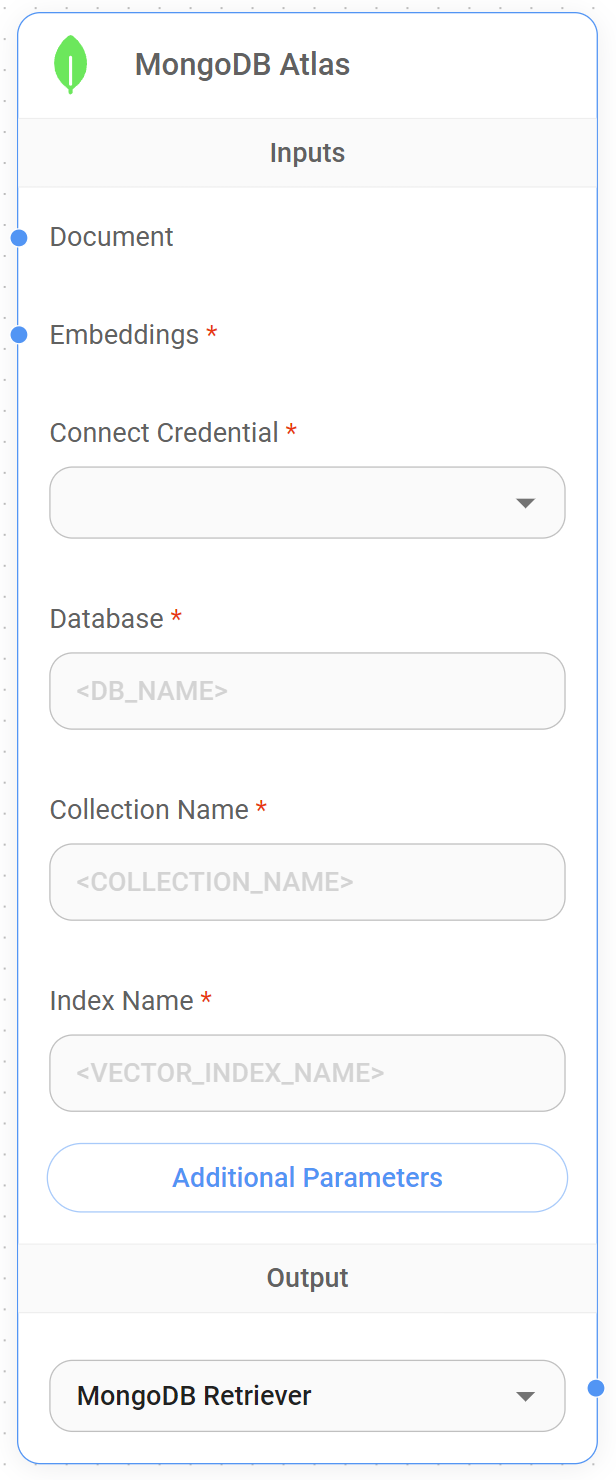Select the Output section header
Viewport: 616px width, 1480px height.
[x=307, y=1277]
